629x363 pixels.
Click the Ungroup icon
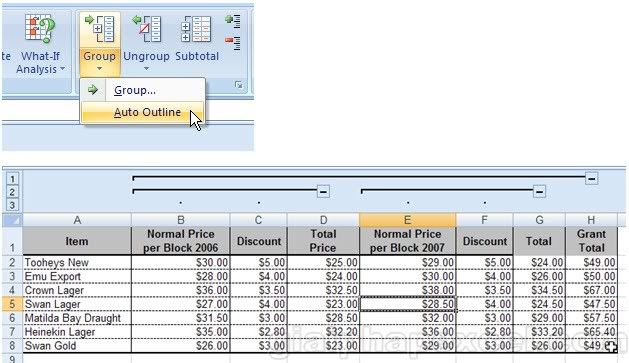[x=146, y=28]
